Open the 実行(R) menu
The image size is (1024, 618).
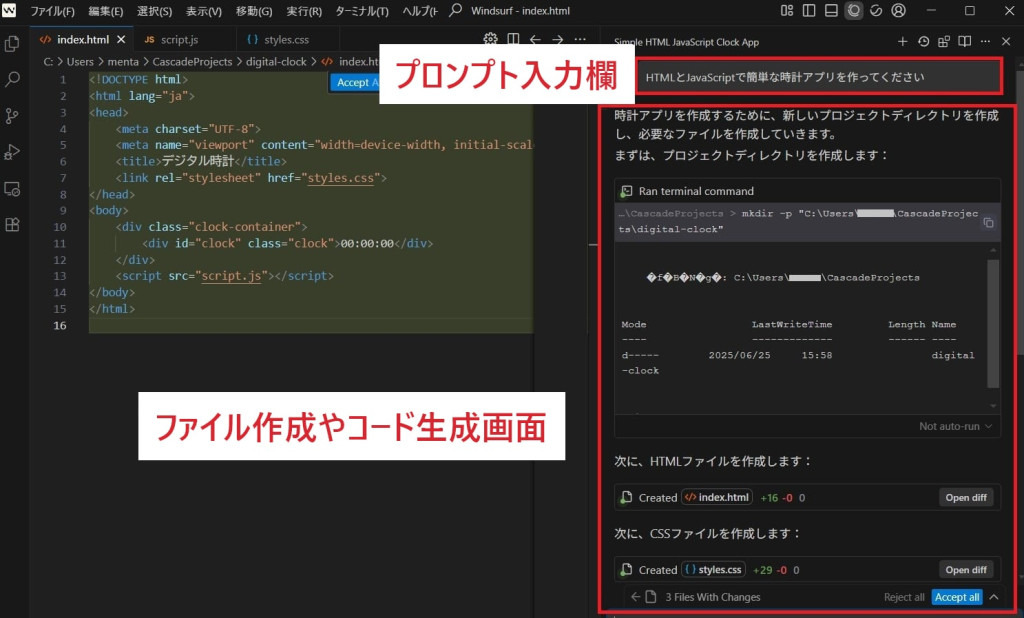(x=304, y=11)
